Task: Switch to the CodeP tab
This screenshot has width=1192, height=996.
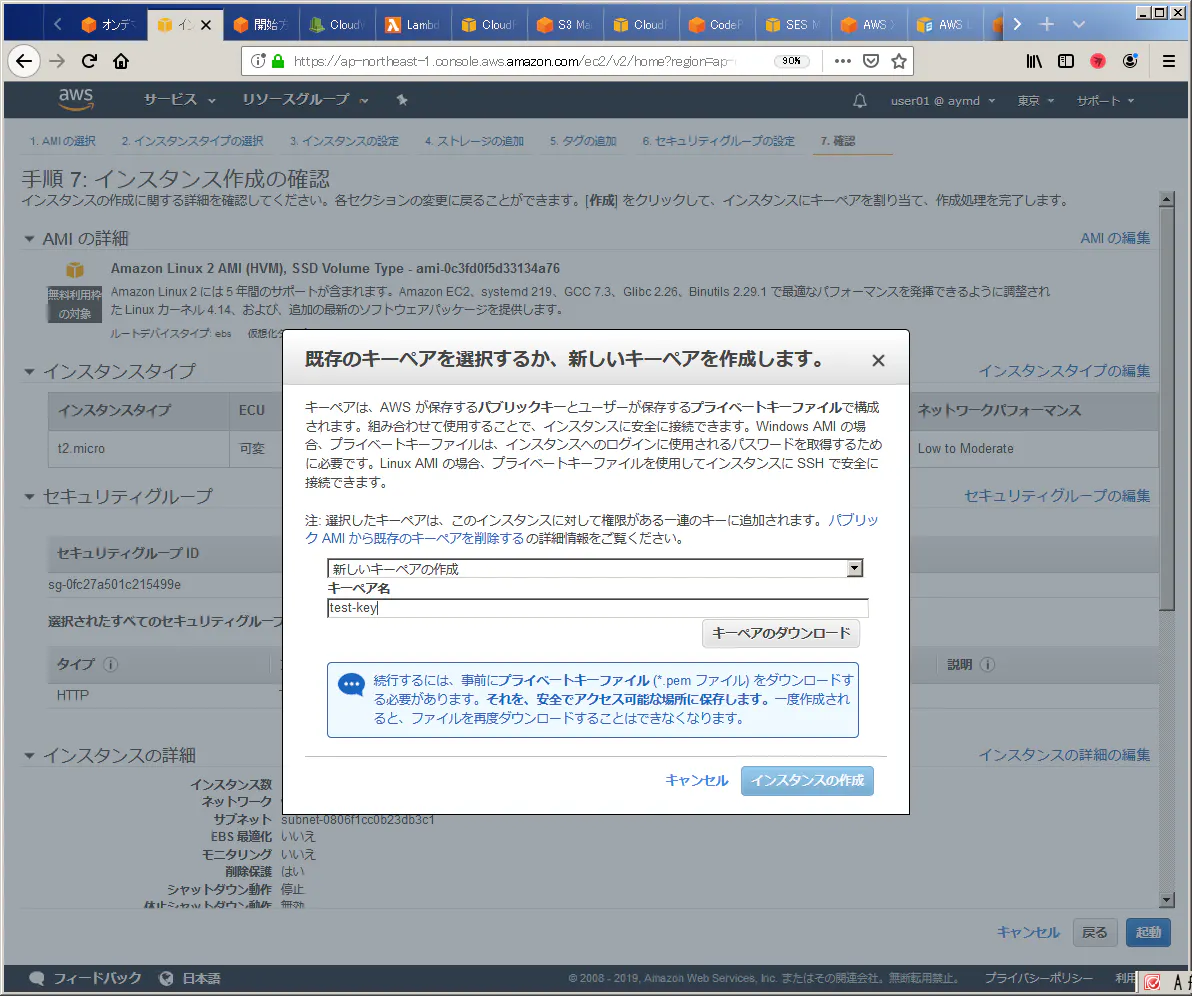Action: 717,25
